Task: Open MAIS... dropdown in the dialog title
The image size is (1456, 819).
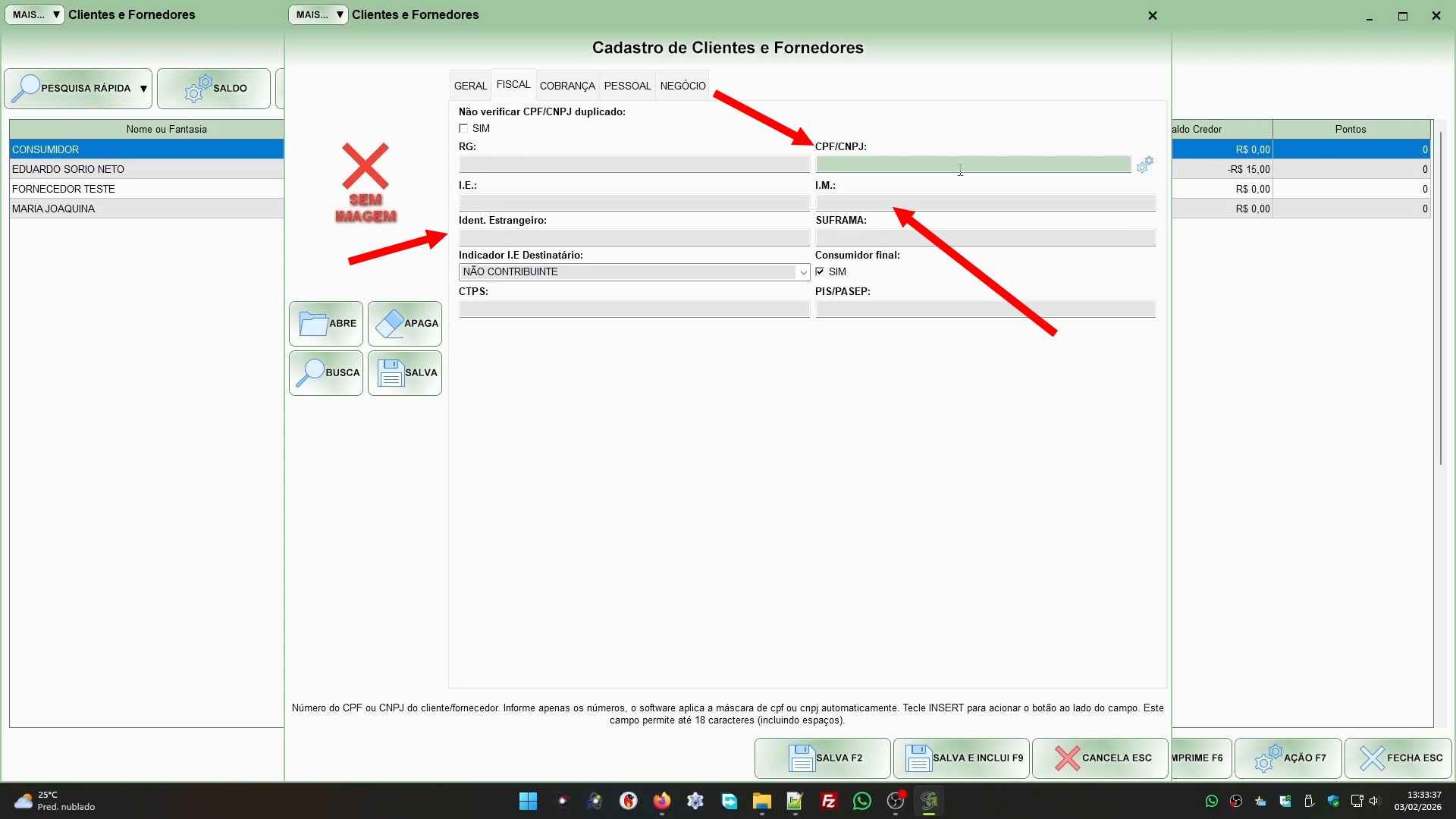Action: (x=318, y=14)
